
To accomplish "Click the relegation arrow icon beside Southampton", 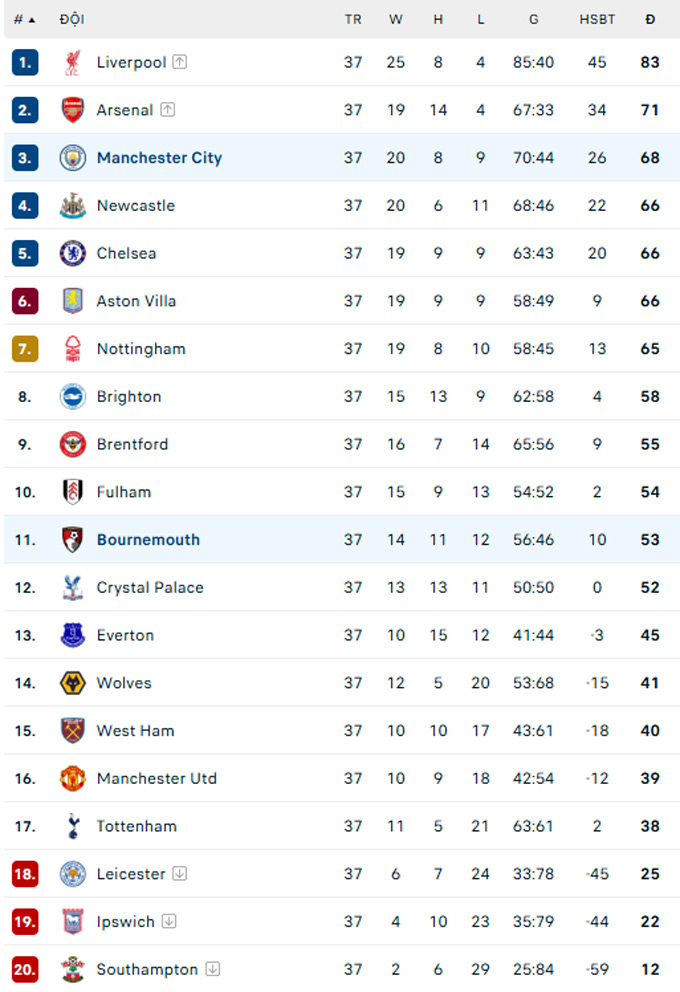I will [x=213, y=969].
